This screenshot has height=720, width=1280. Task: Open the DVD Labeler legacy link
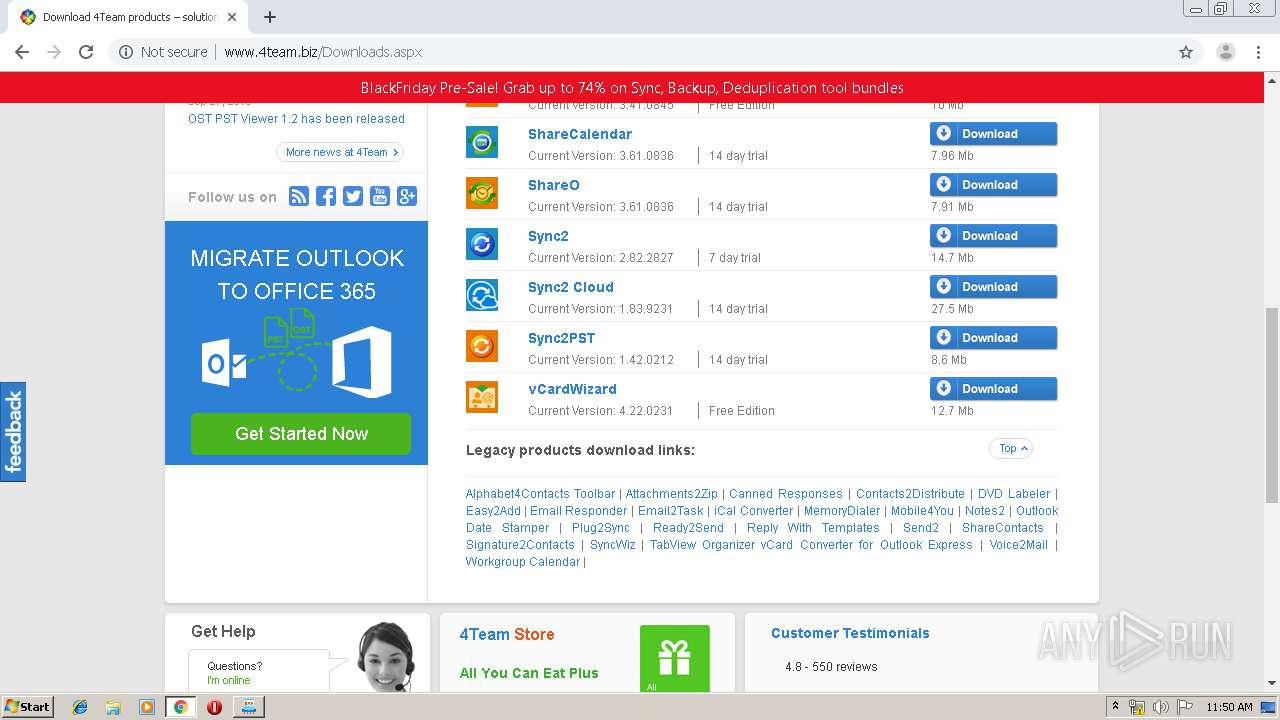pos(1014,494)
